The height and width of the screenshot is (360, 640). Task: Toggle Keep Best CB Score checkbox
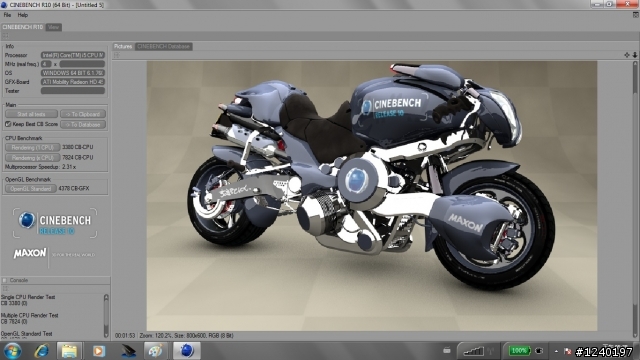[8, 124]
